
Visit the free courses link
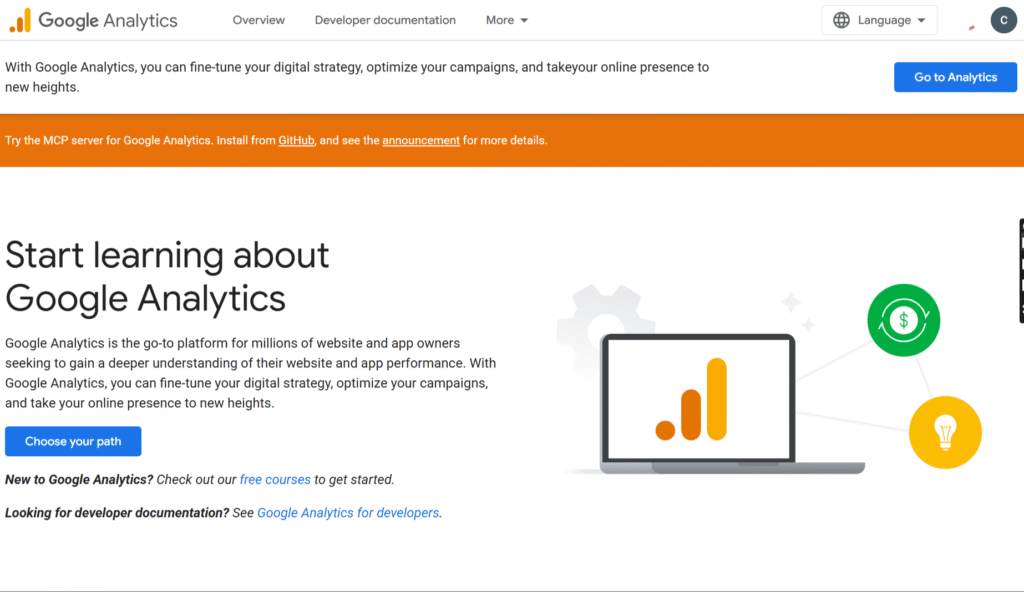pyautogui.click(x=275, y=480)
